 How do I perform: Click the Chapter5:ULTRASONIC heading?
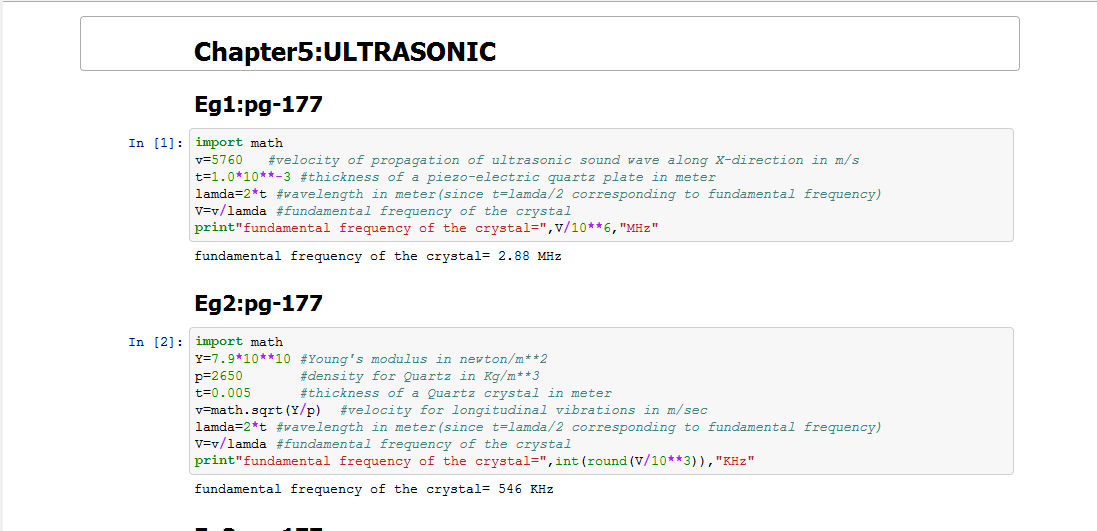(x=345, y=52)
